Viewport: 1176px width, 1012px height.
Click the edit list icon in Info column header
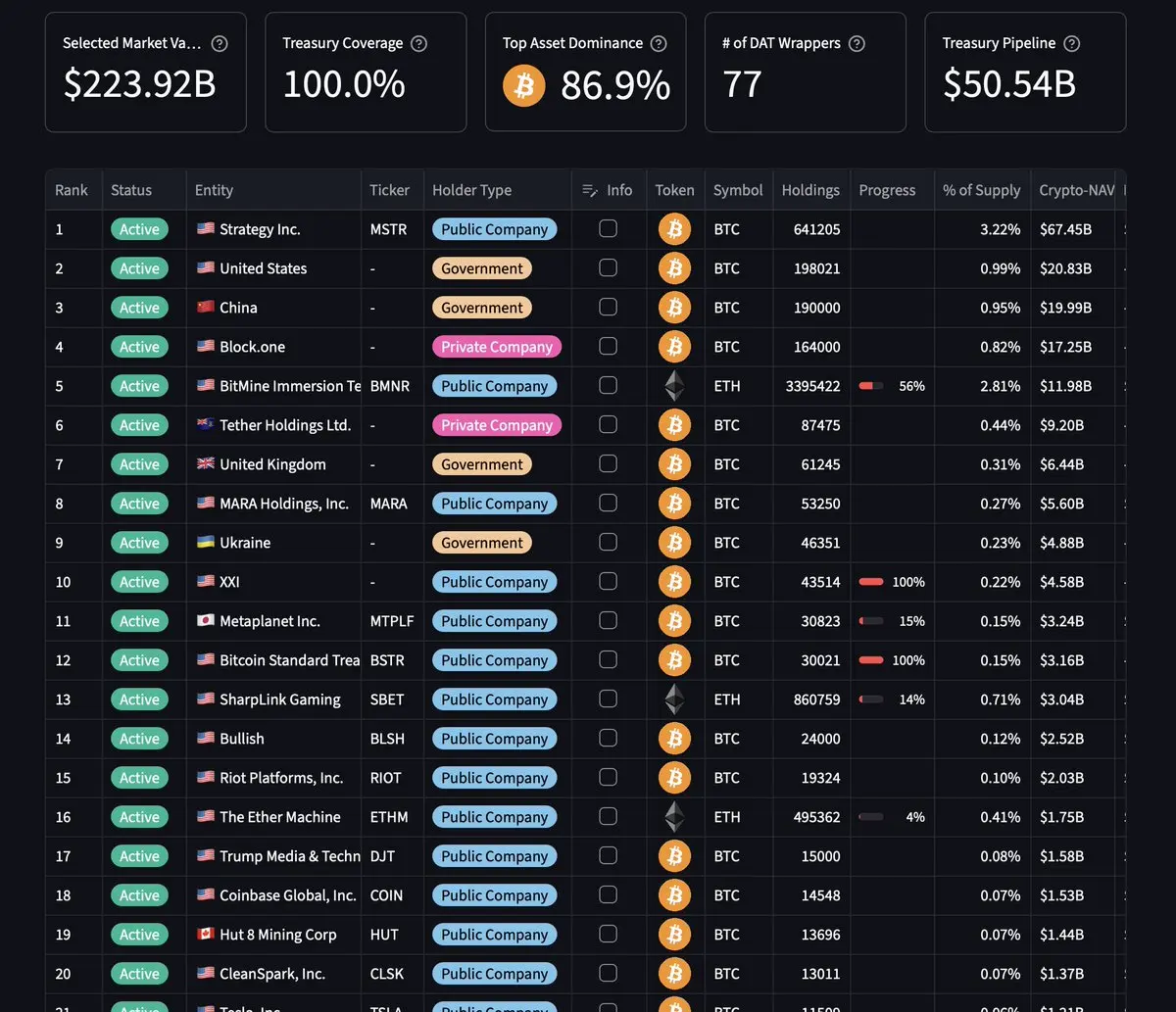(590, 190)
